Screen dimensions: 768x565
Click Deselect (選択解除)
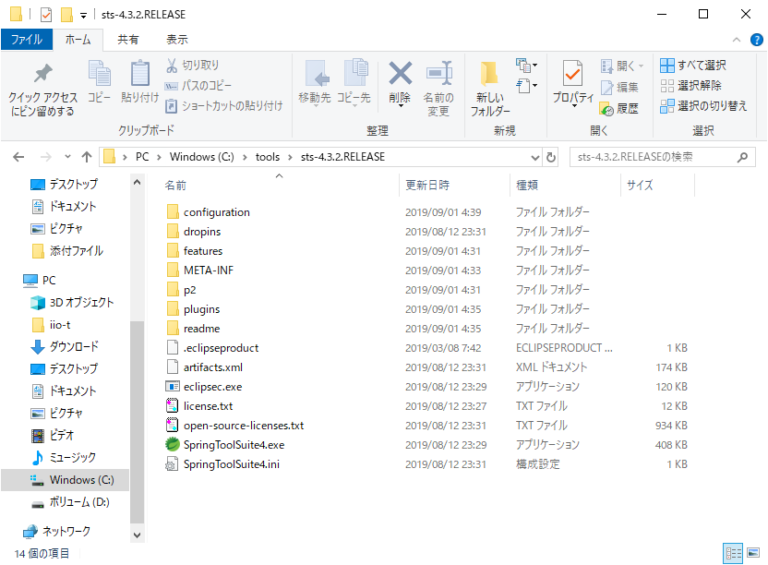point(691,86)
